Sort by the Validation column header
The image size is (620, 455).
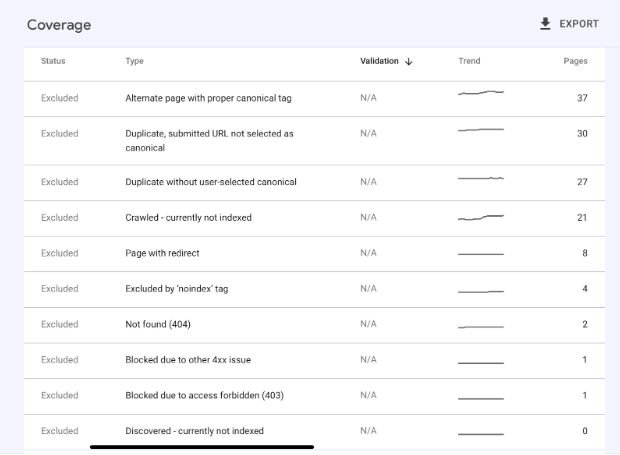(x=379, y=61)
